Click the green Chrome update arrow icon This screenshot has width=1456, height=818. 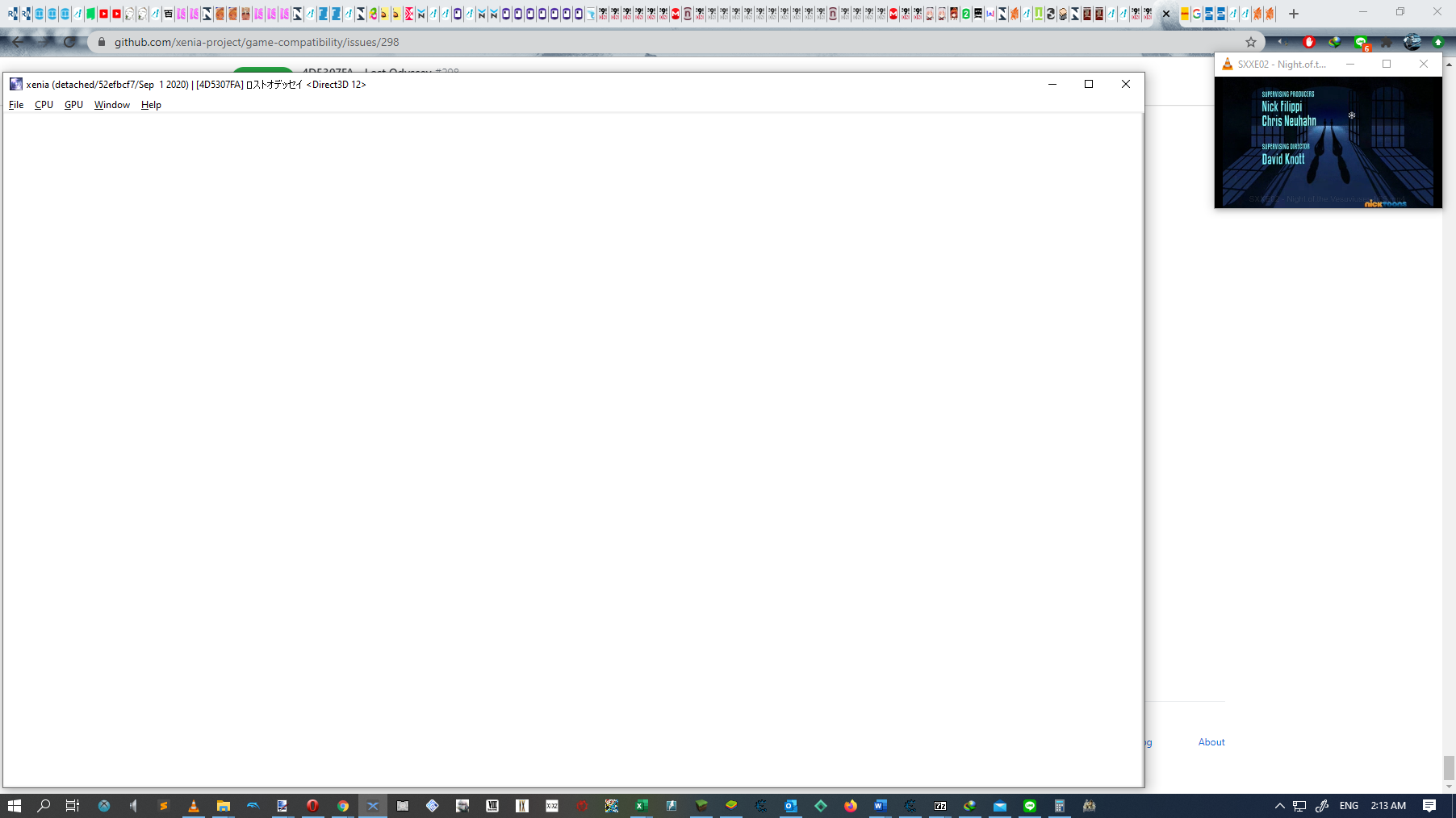[x=1438, y=42]
